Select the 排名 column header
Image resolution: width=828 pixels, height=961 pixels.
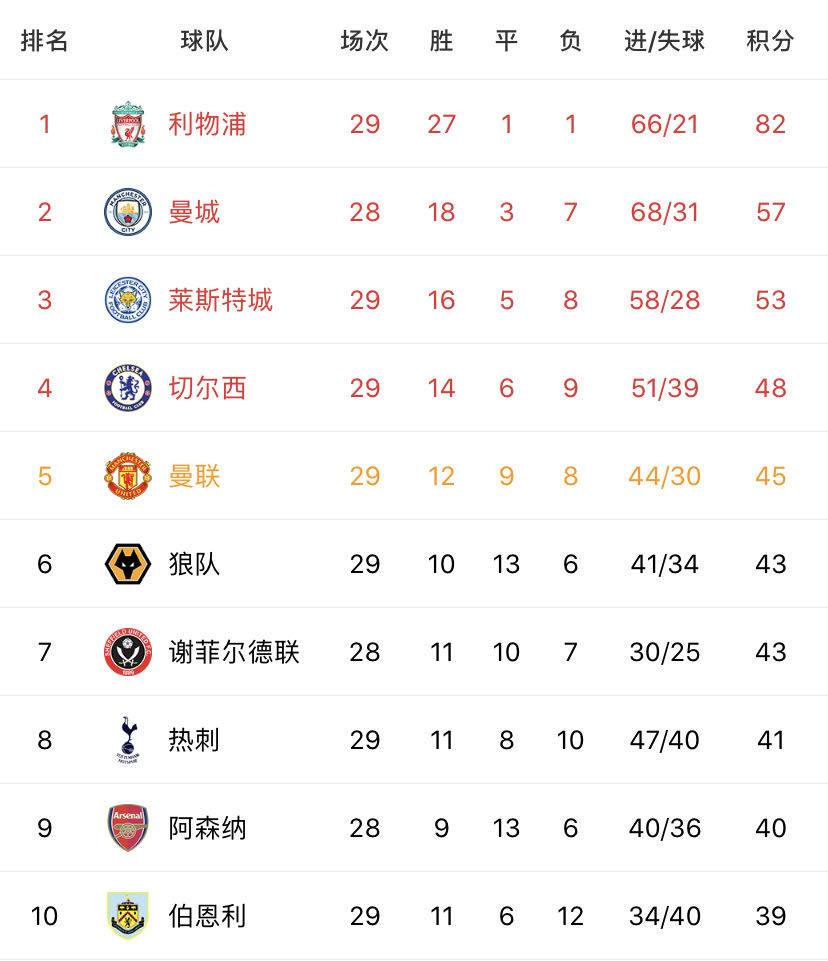click(44, 41)
